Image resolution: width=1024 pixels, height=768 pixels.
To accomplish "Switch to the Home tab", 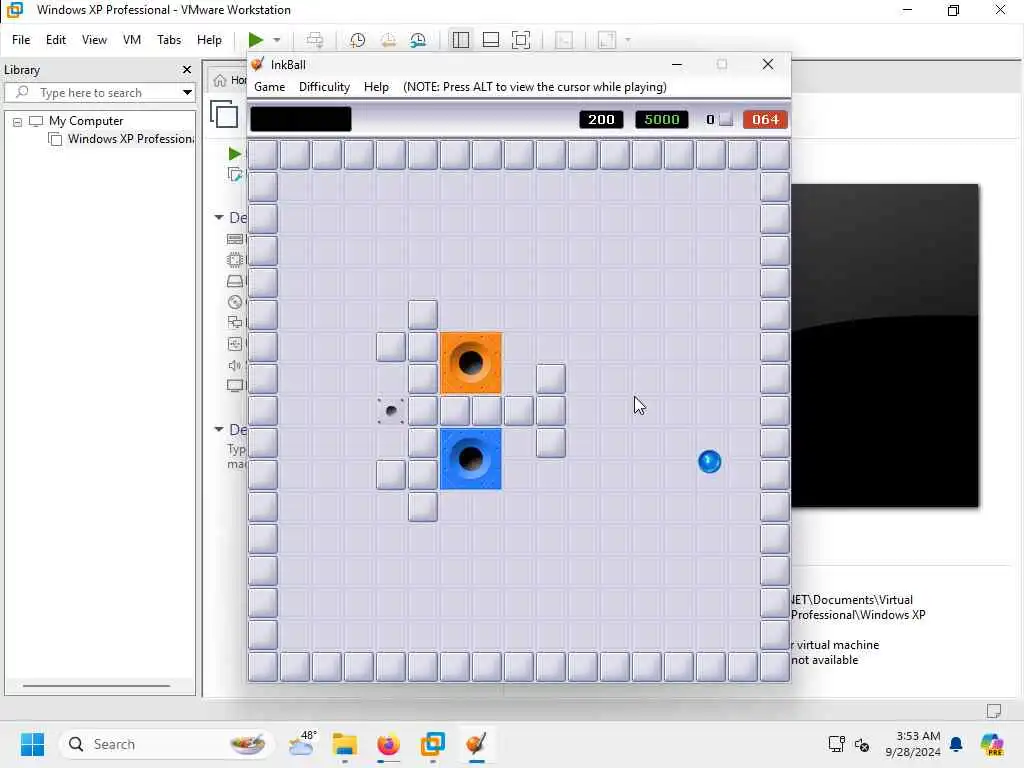I will (x=229, y=80).
